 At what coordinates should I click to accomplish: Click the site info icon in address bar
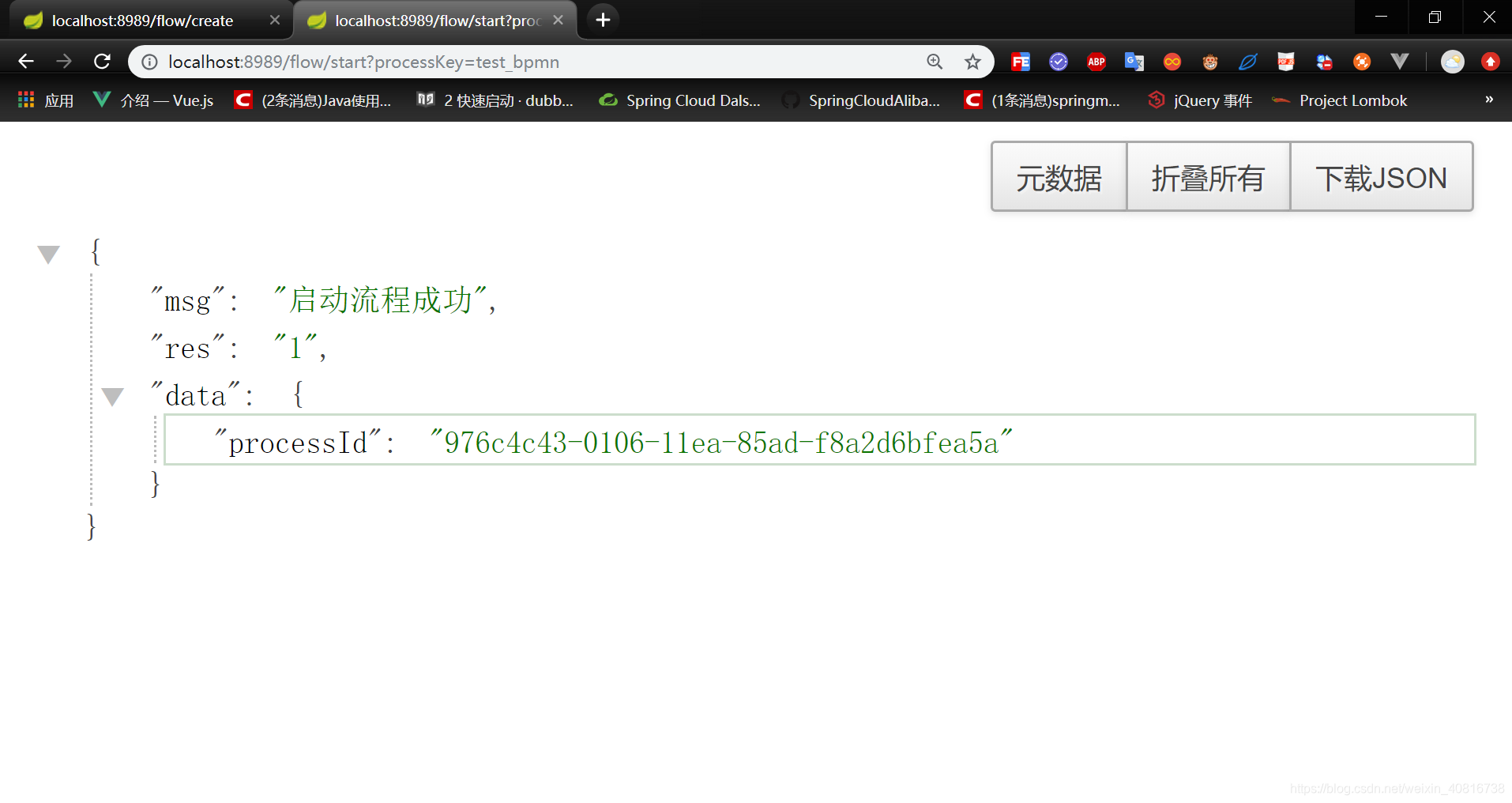pos(149,61)
